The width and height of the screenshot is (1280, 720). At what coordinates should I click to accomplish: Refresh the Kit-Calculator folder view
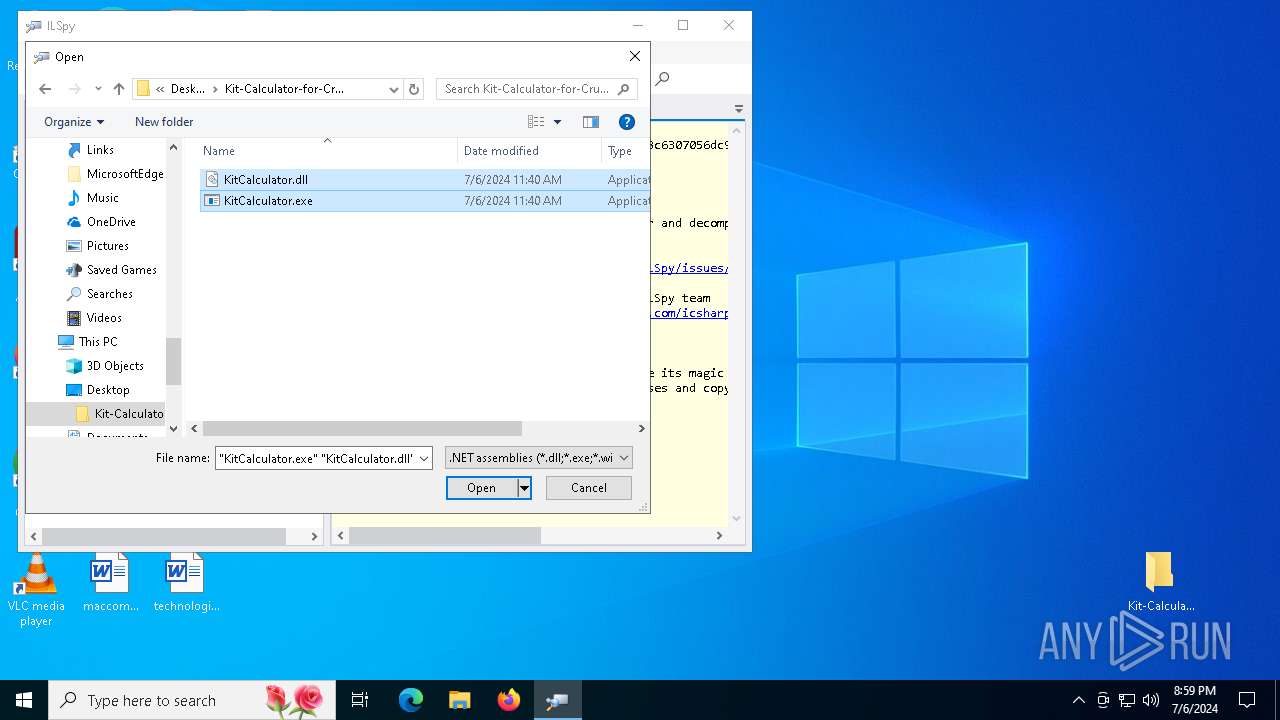click(414, 89)
